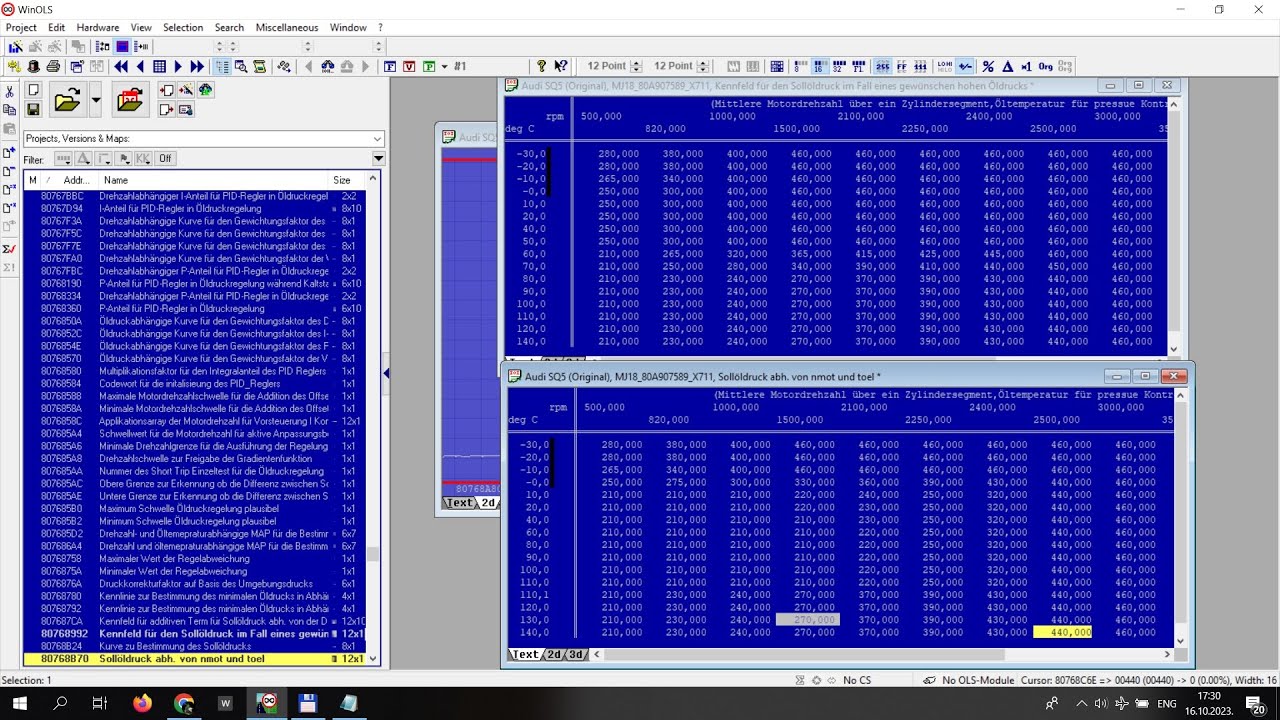Open the Hardware menu
The width and height of the screenshot is (1280, 720).
[x=98, y=27]
